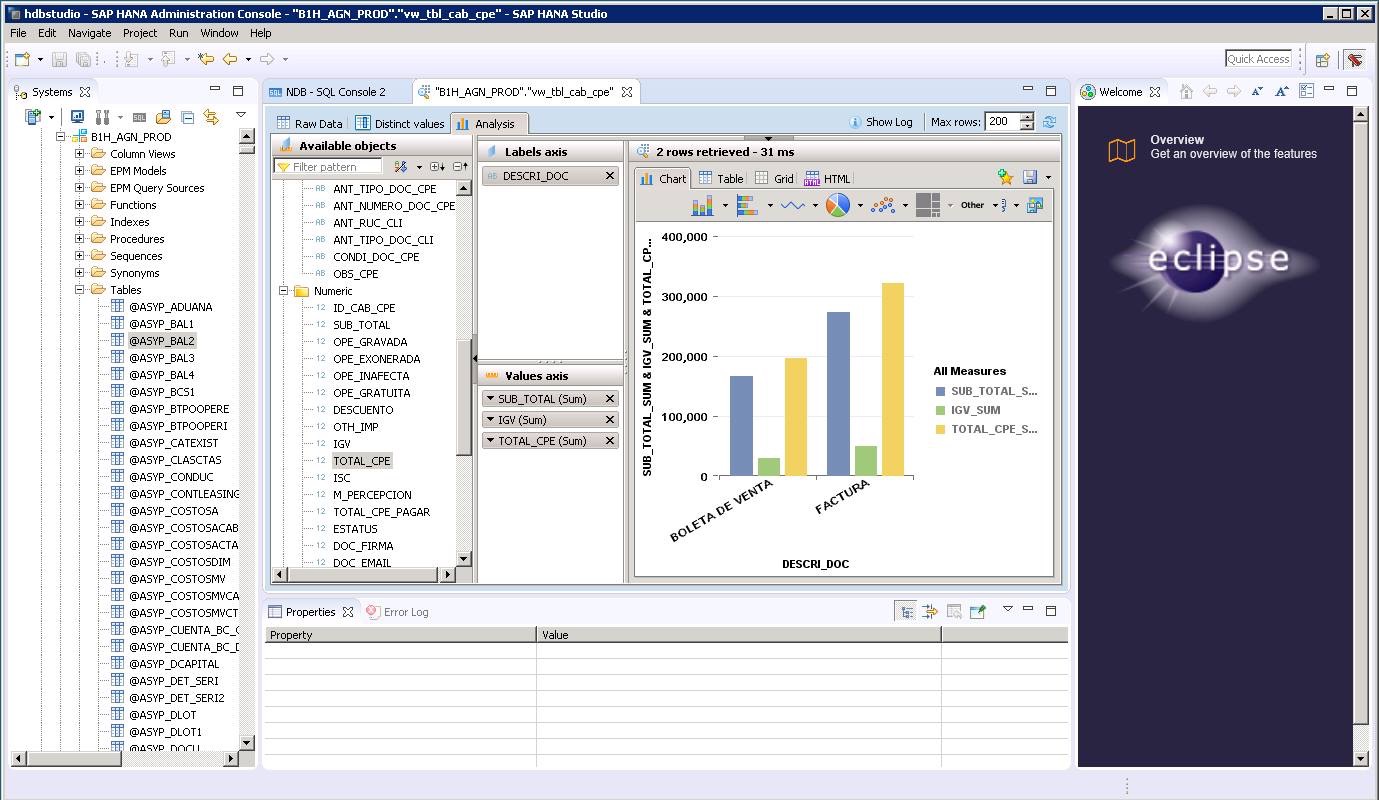
Task: Open the Project menu
Action: pyautogui.click(x=140, y=33)
